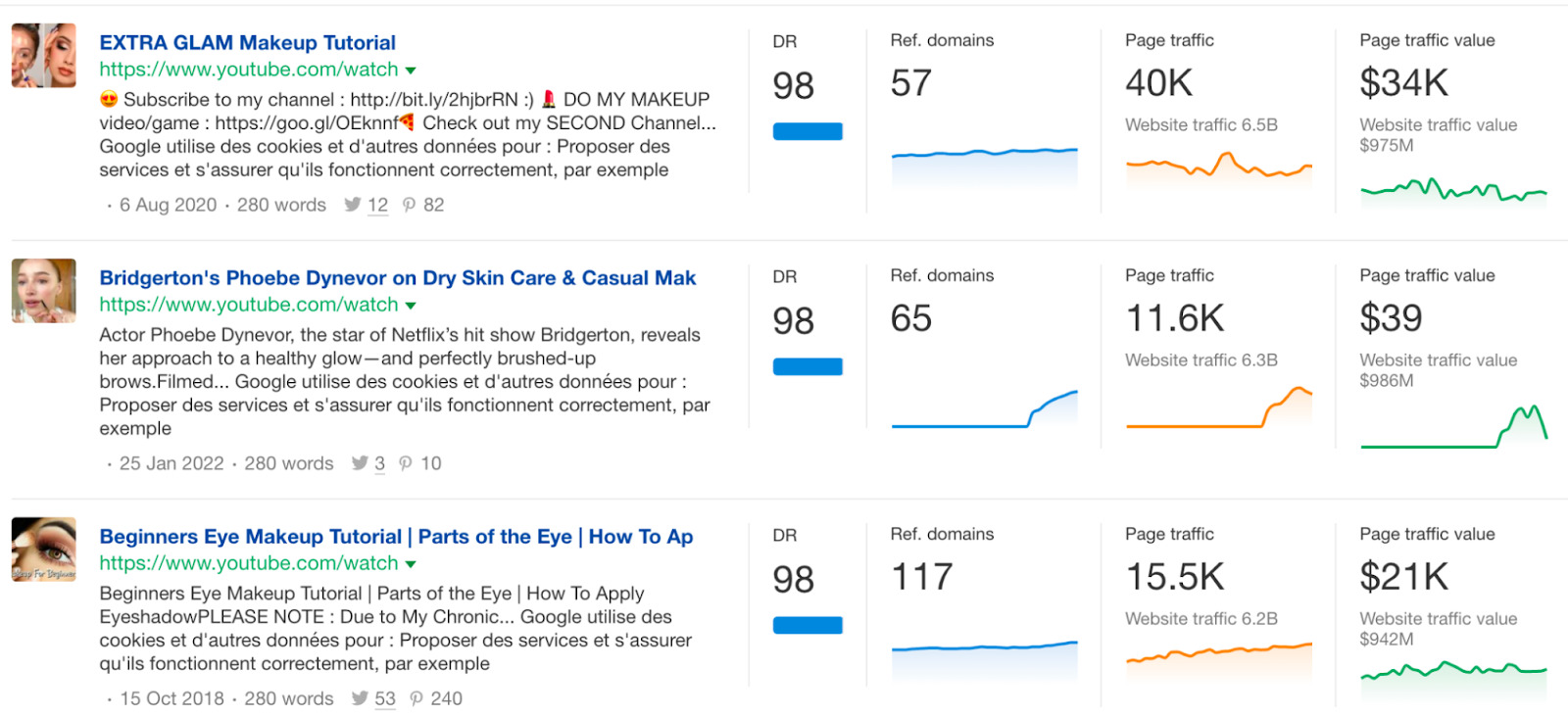Expand the URL dropdown under Beginners Eye Makeup title
The image size is (1568, 716).
pos(410,563)
